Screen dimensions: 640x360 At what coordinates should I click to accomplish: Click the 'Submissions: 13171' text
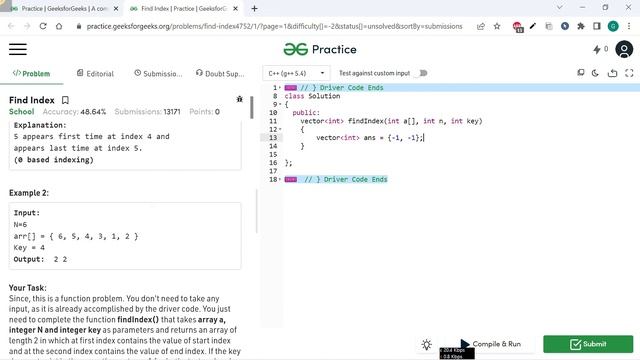pos(147,112)
